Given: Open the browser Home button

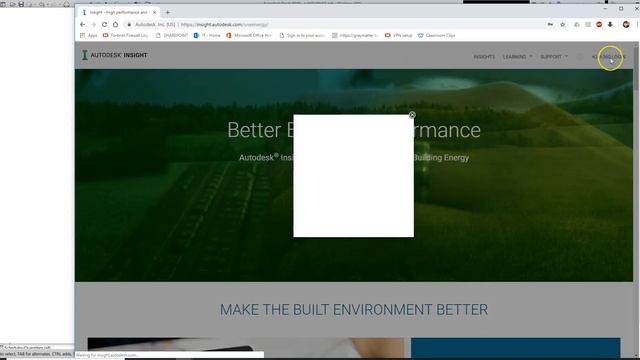Looking at the screenshot, I should tap(116, 24).
